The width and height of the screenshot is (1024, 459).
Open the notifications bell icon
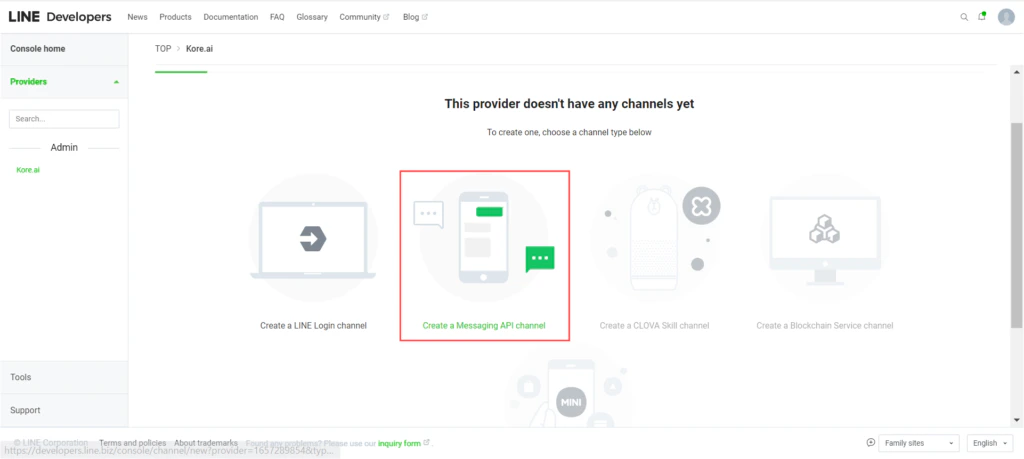982,16
